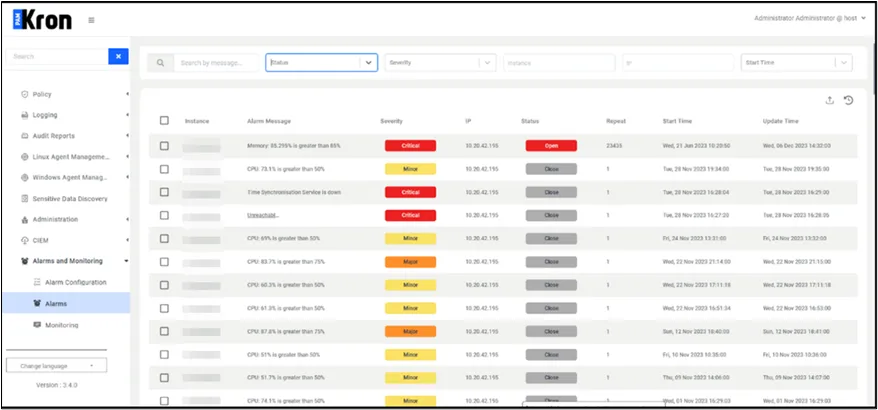Expand the Logging menu arrow

click(127, 115)
